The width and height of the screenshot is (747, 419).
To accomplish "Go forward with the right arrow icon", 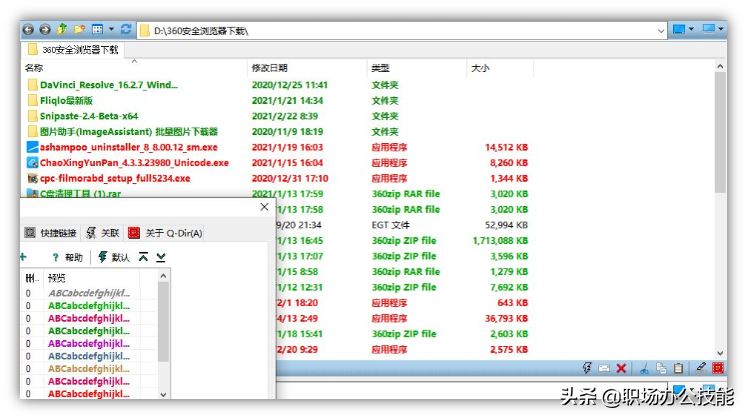I will pos(45,30).
